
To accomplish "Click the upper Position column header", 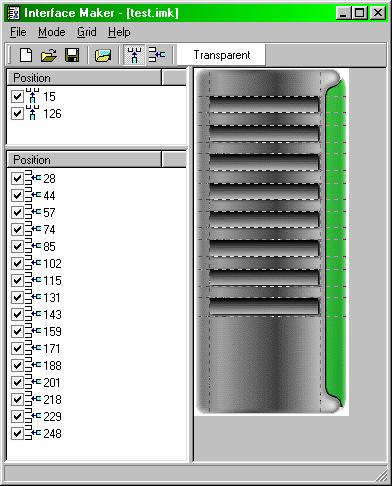I will pos(84,78).
